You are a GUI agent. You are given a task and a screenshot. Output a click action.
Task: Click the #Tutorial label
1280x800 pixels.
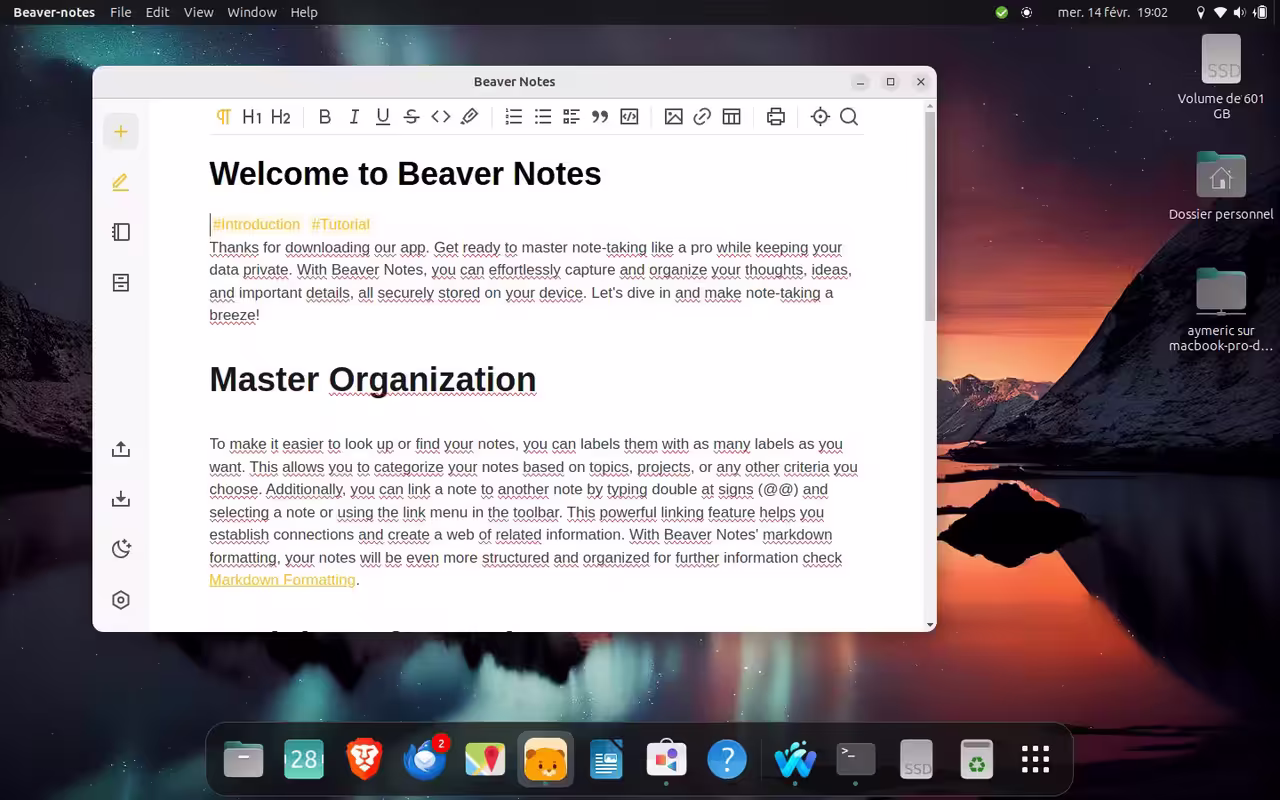tap(340, 224)
